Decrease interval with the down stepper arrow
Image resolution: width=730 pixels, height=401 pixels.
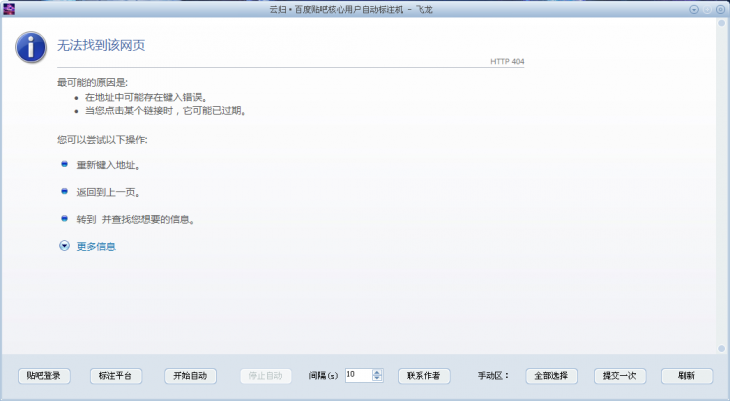click(x=378, y=378)
